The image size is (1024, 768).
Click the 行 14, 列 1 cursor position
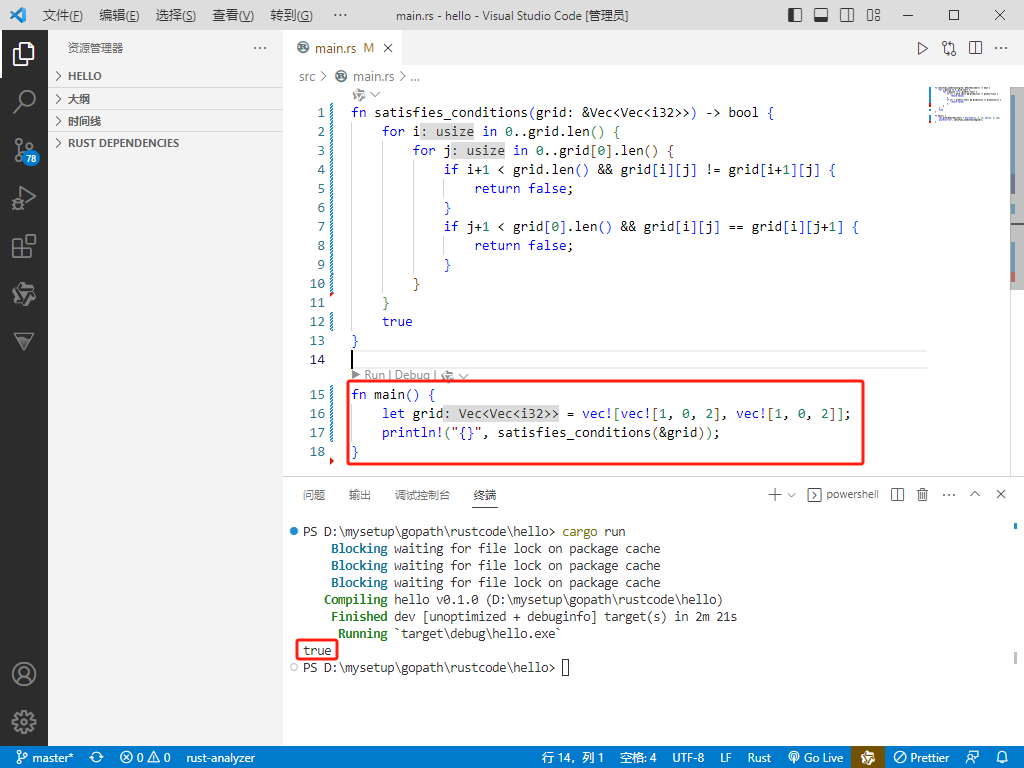[x=573, y=758]
